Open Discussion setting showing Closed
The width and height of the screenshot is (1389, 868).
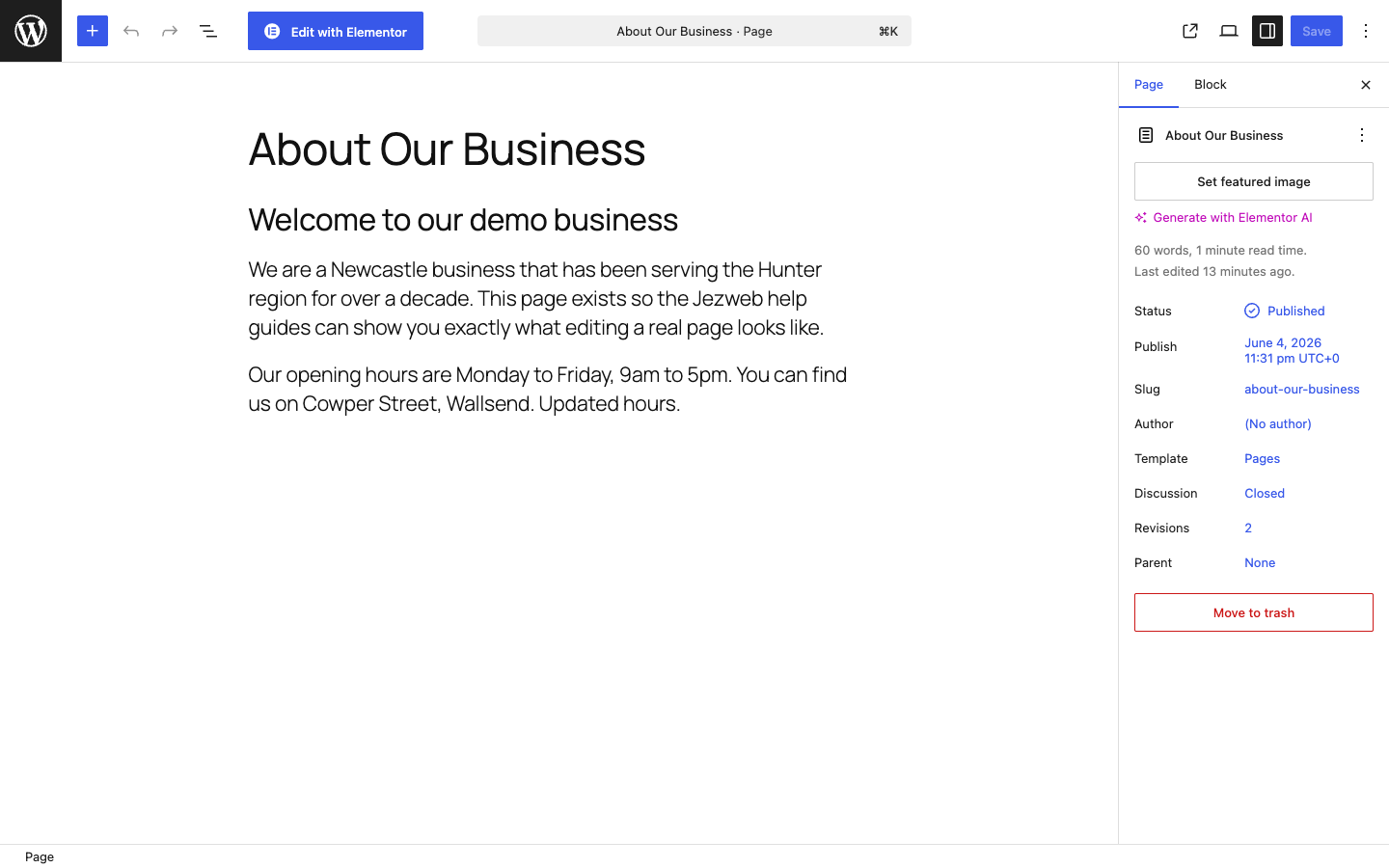pyautogui.click(x=1265, y=493)
